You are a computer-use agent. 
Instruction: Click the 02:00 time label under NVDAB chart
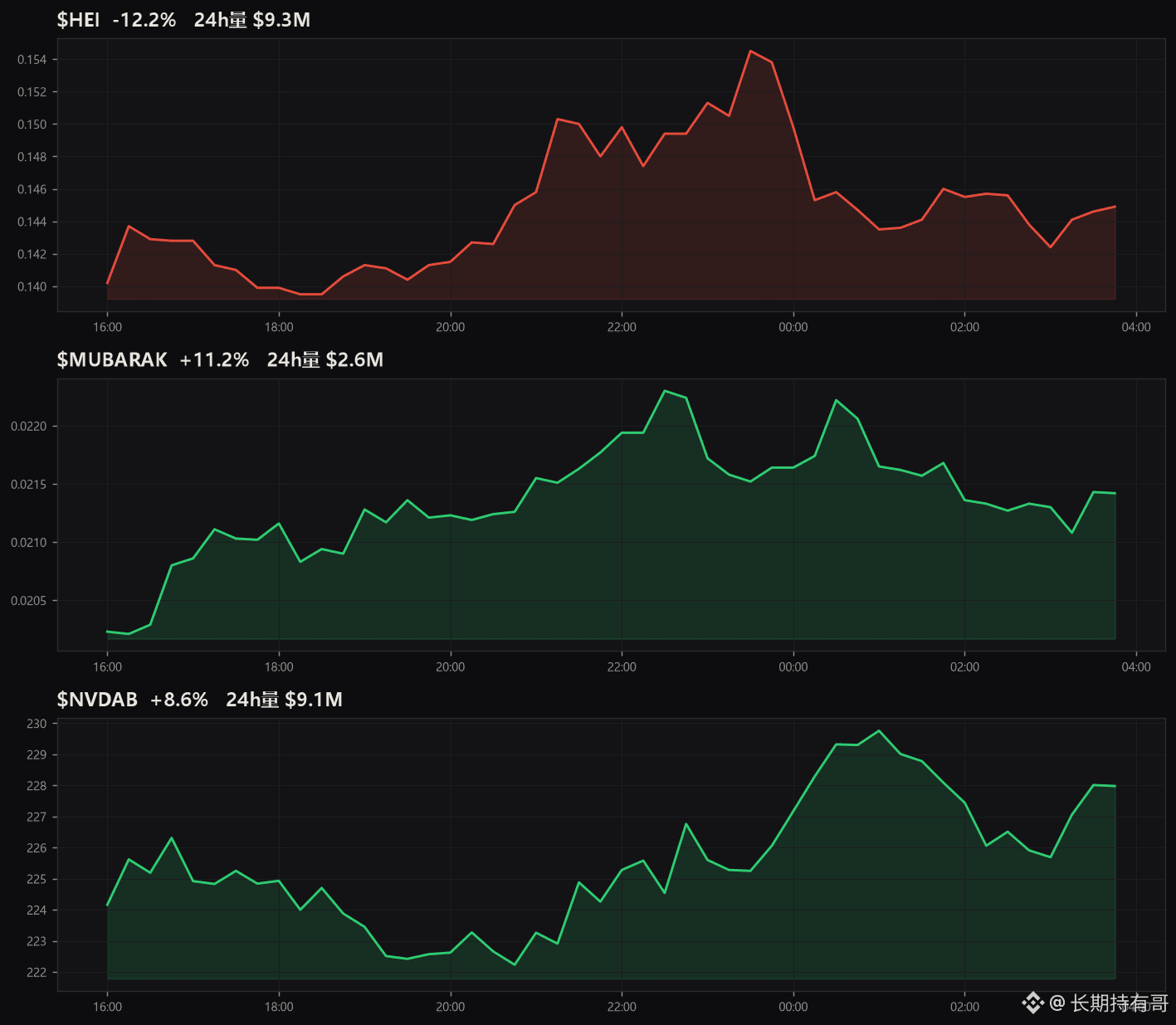[x=964, y=1007]
